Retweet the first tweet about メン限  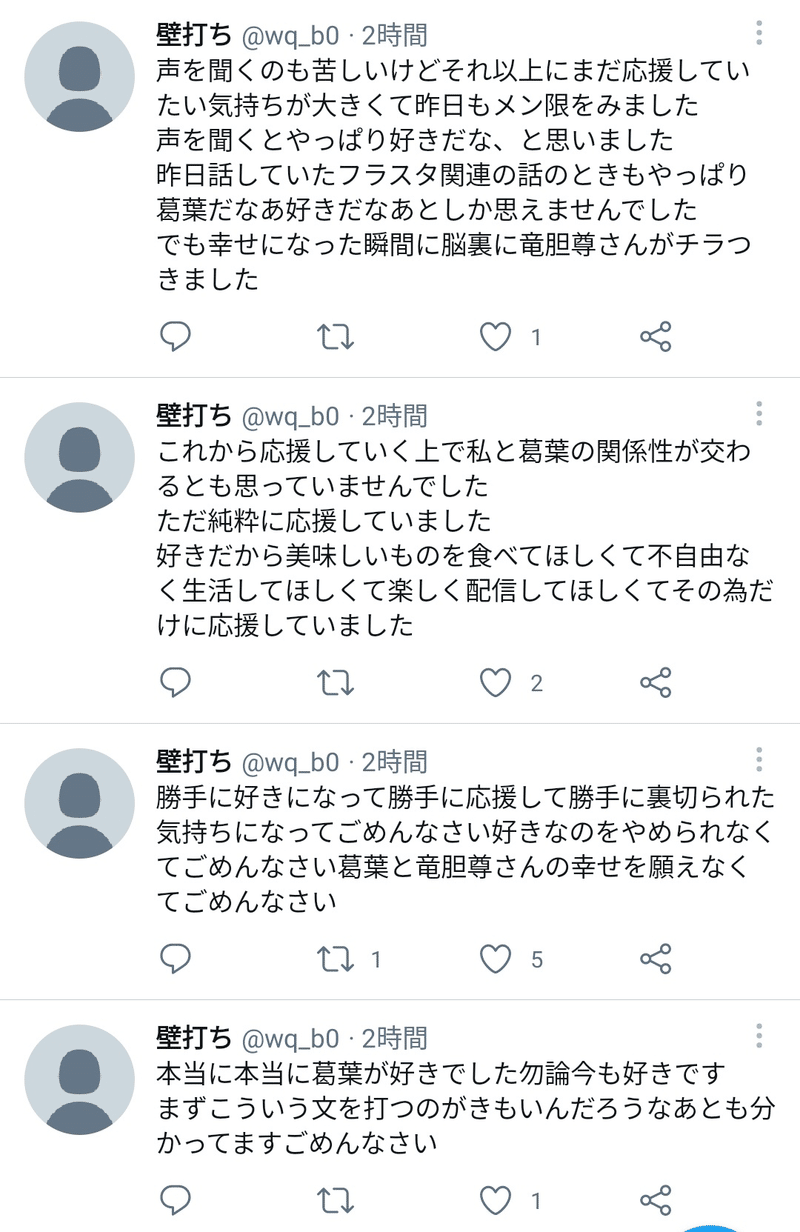(335, 337)
